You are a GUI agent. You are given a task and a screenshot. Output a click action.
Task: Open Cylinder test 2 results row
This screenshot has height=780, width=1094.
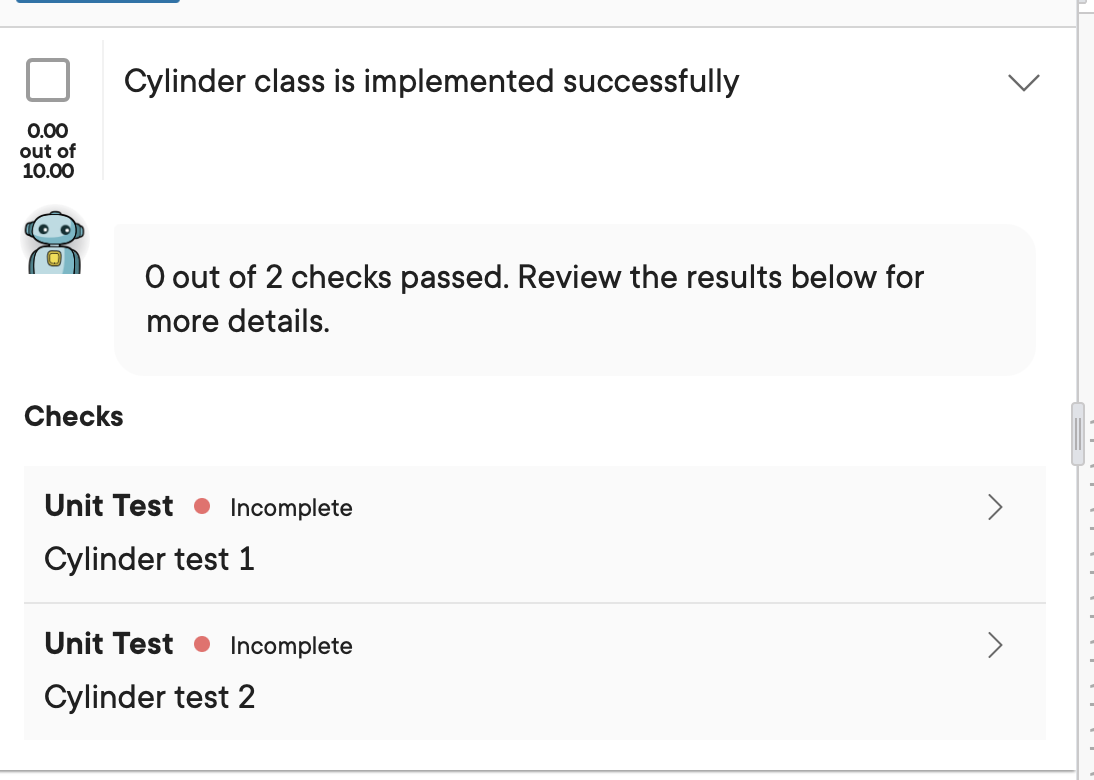(x=534, y=671)
